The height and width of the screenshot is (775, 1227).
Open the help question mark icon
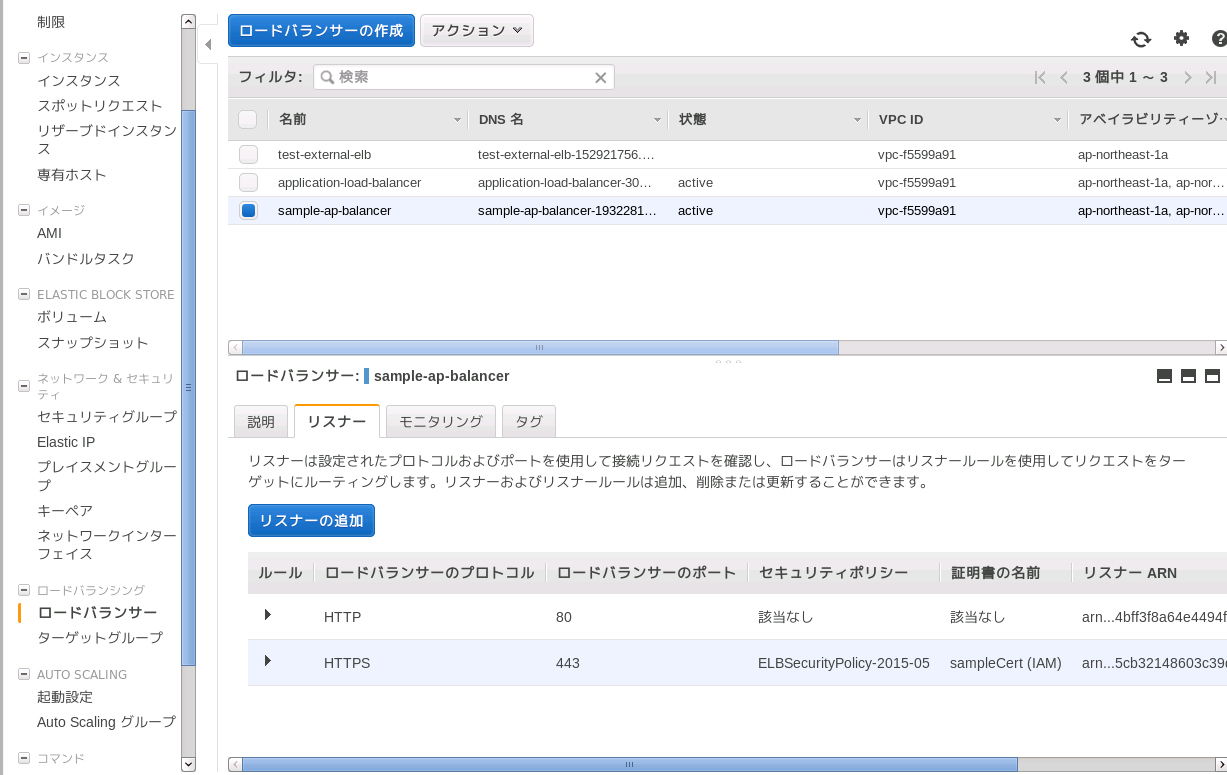coord(1218,39)
